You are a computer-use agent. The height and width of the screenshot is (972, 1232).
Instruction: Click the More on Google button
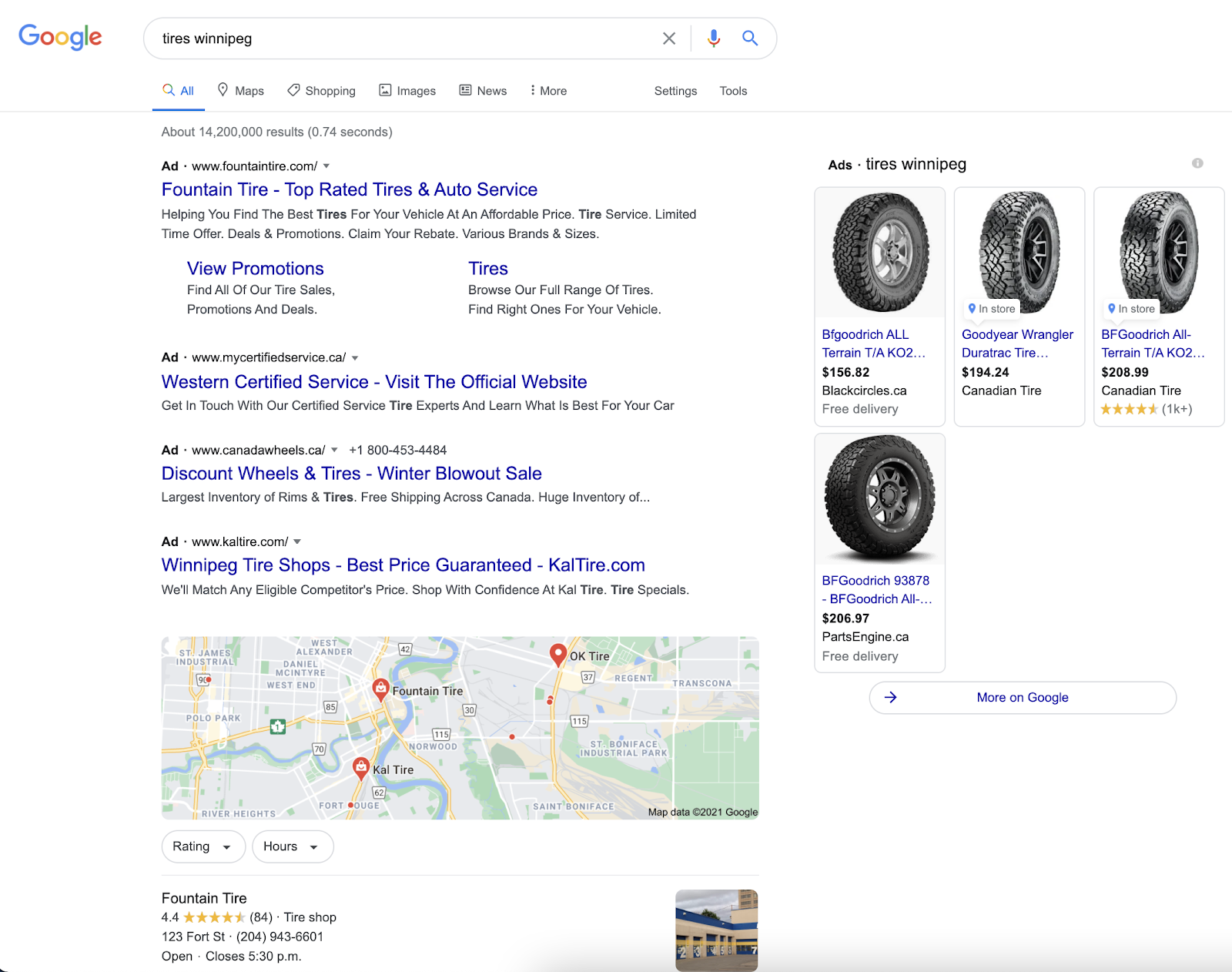coord(1023,697)
